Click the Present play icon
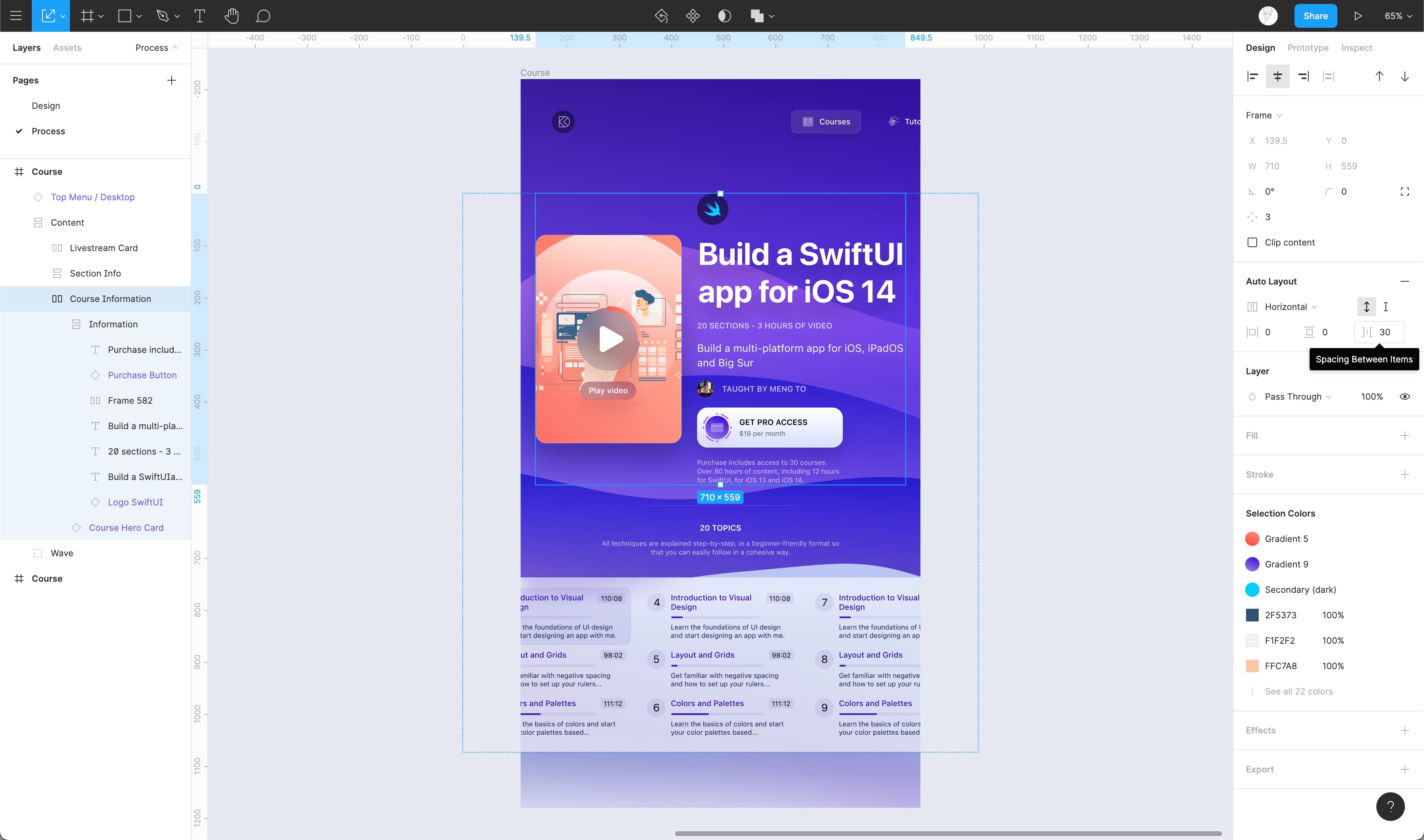The image size is (1424, 840). (1358, 16)
